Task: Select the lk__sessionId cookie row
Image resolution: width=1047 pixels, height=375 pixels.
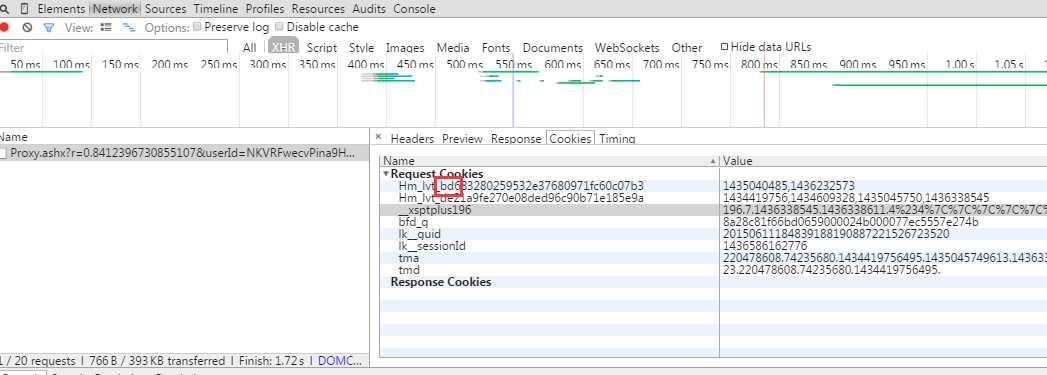Action: click(x=713, y=246)
